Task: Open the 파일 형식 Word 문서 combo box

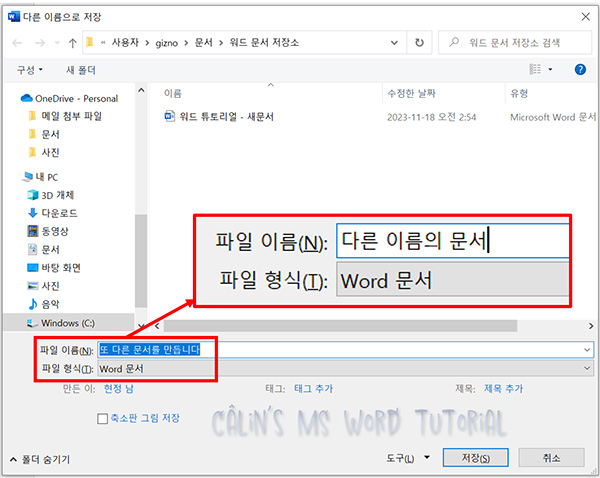Action: coord(345,369)
